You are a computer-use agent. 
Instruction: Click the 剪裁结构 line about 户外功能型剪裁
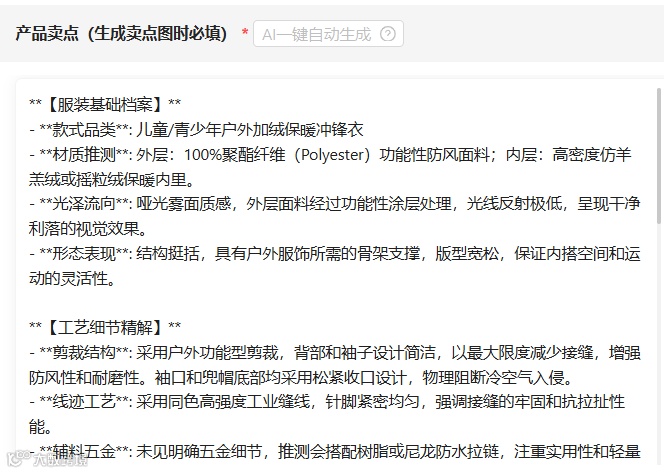[335, 352]
